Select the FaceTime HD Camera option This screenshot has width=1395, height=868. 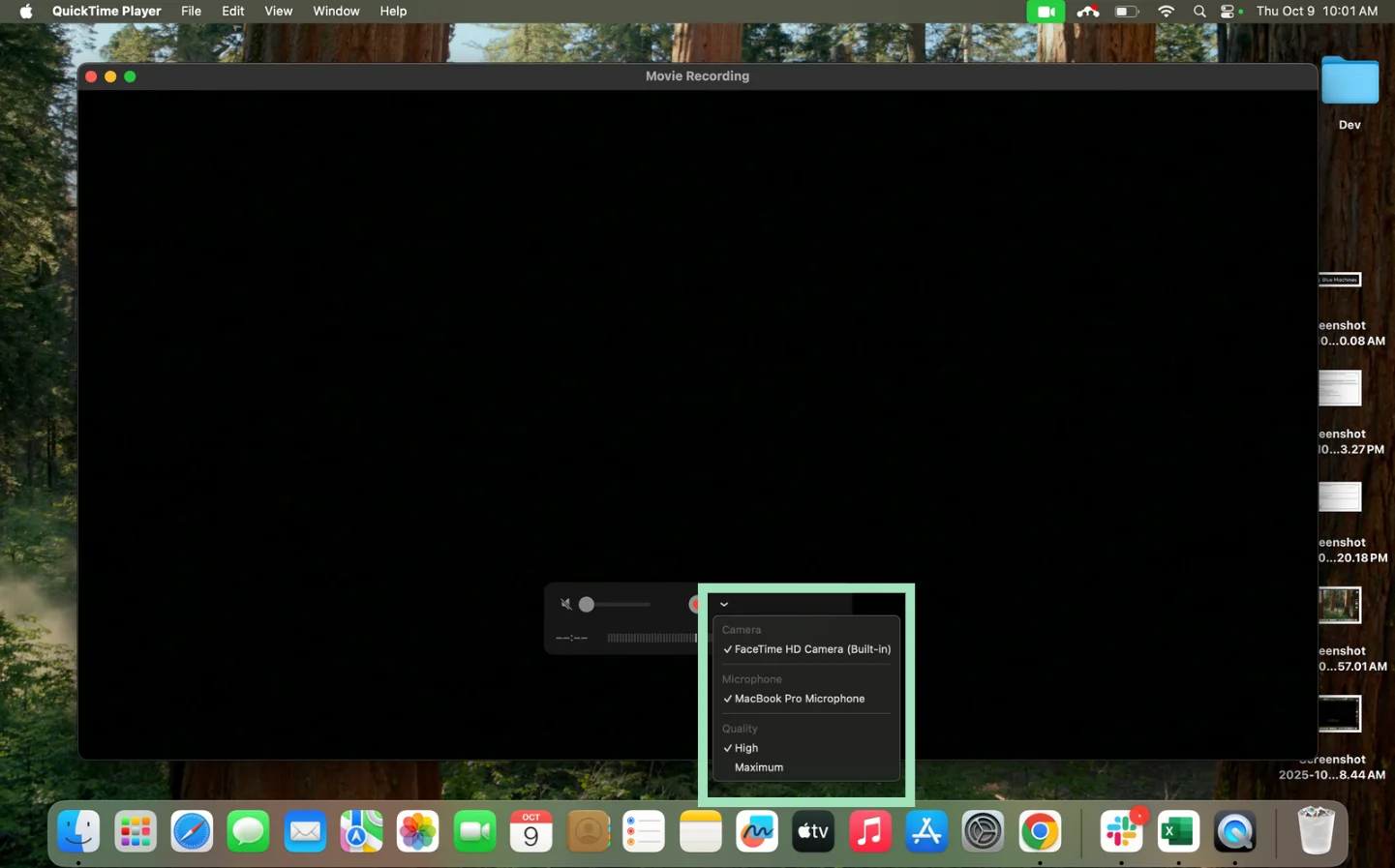click(x=811, y=649)
